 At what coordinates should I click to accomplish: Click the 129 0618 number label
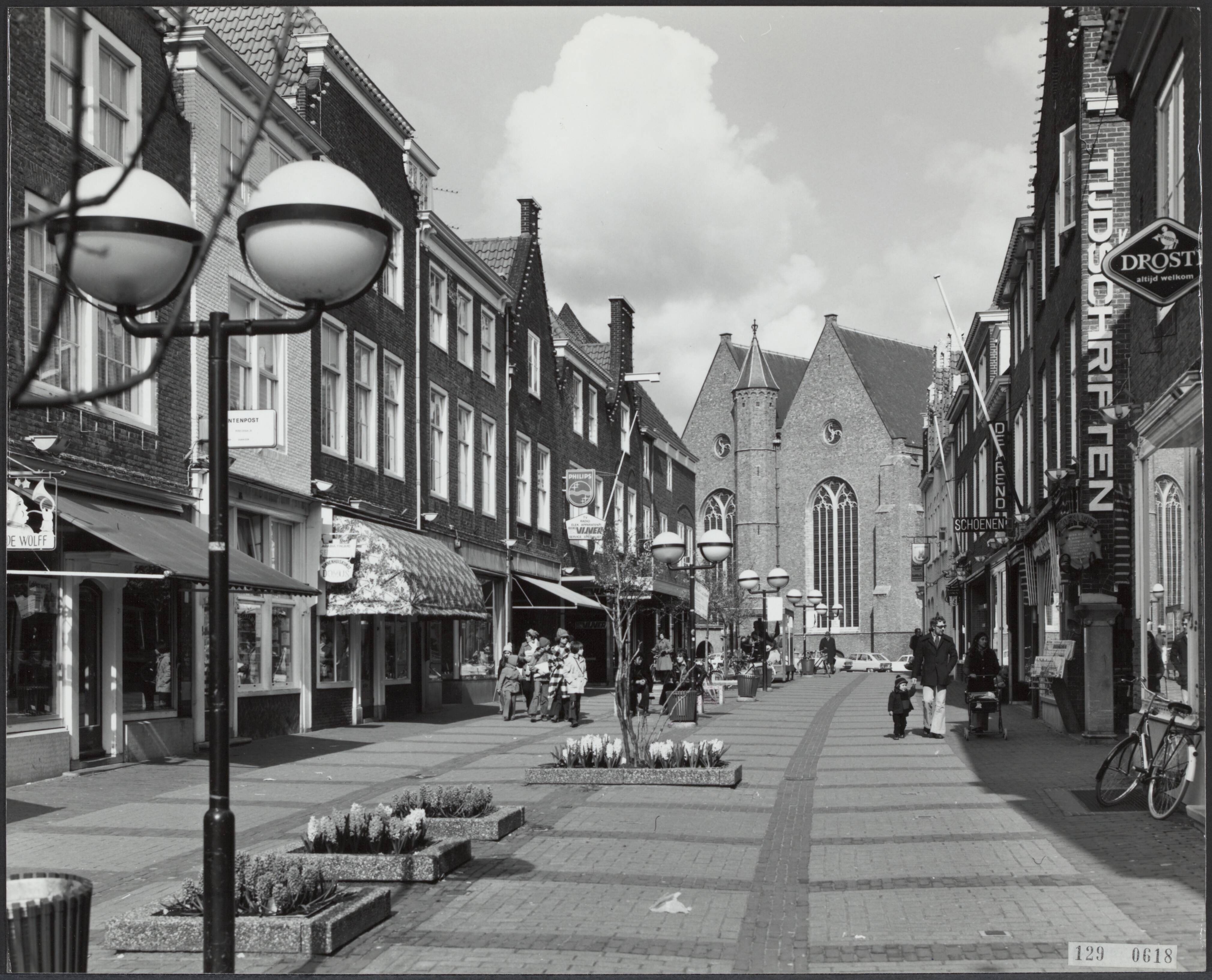1122,955
